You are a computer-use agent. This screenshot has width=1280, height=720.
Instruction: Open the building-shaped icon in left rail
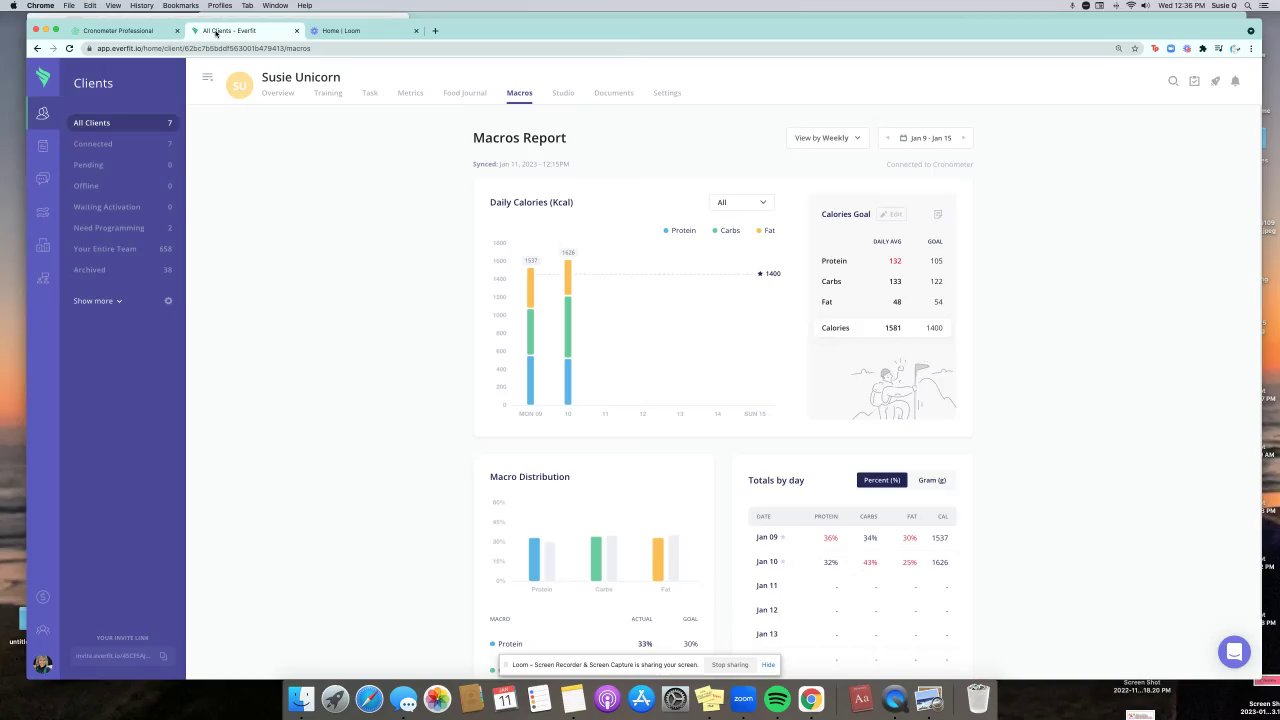tap(42, 245)
